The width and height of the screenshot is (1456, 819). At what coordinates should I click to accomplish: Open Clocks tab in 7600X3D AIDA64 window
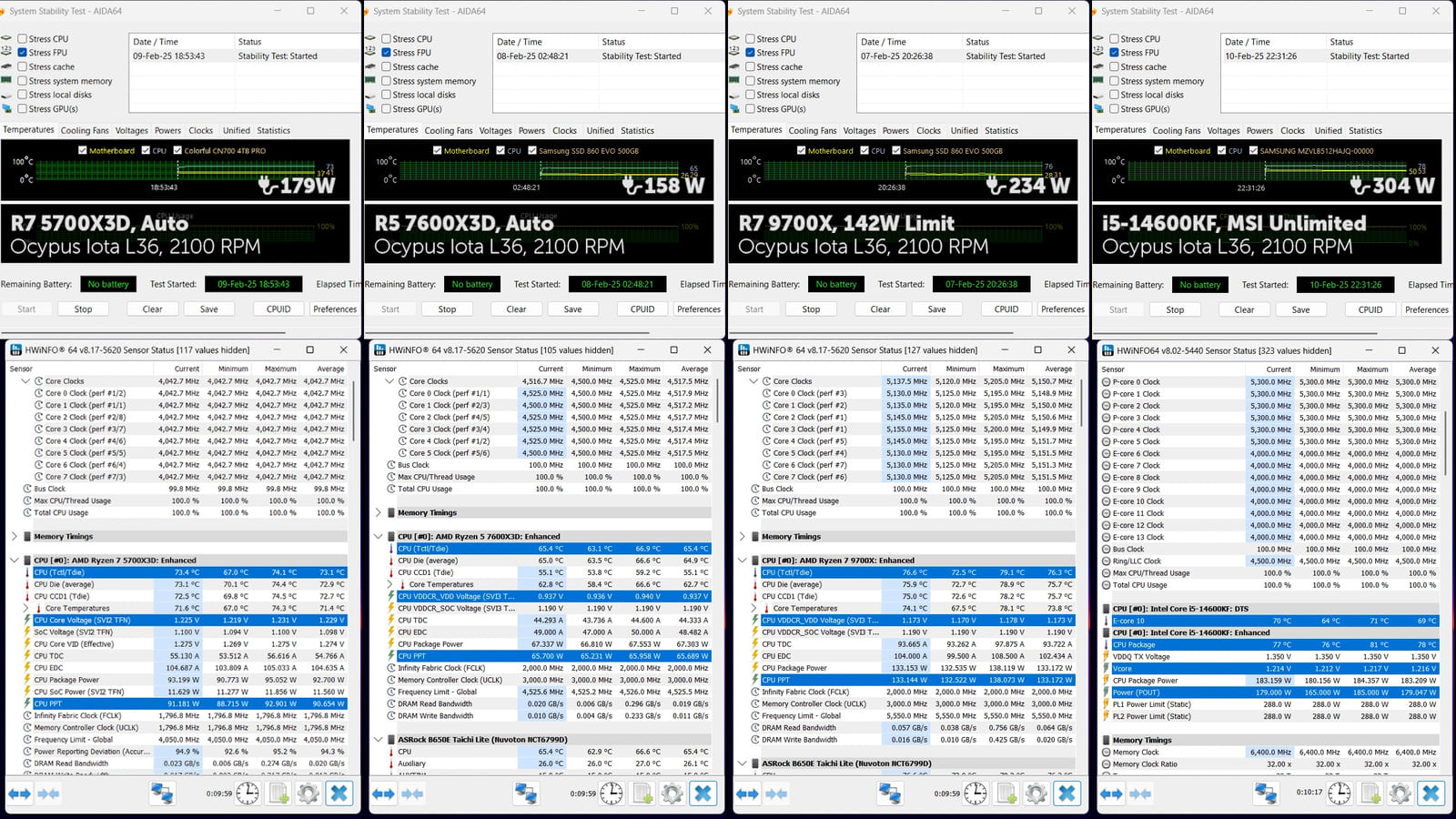coord(564,130)
